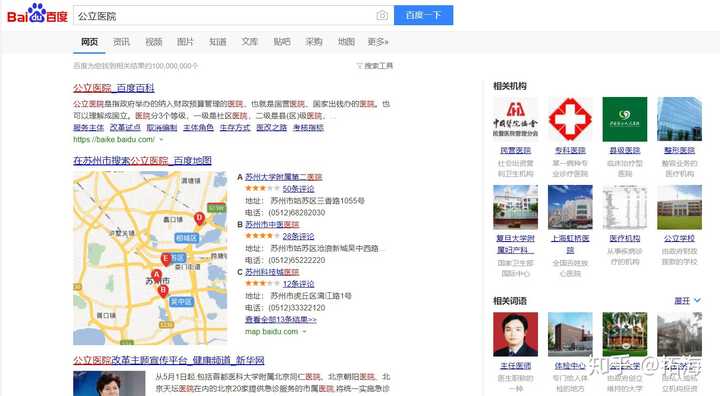Open 苏州大学附属第二医院 listing

(283, 177)
